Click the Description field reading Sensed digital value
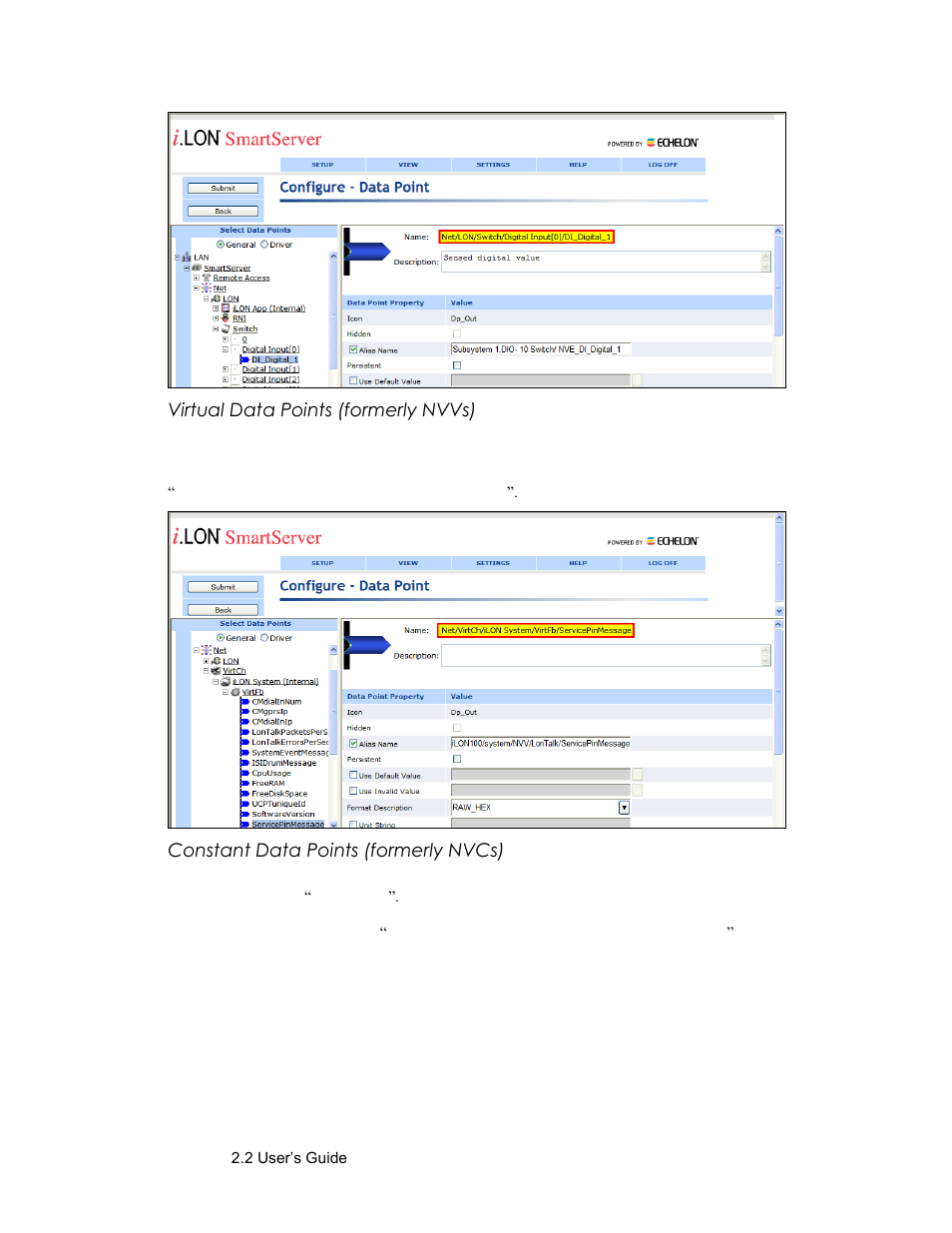 coord(606,262)
